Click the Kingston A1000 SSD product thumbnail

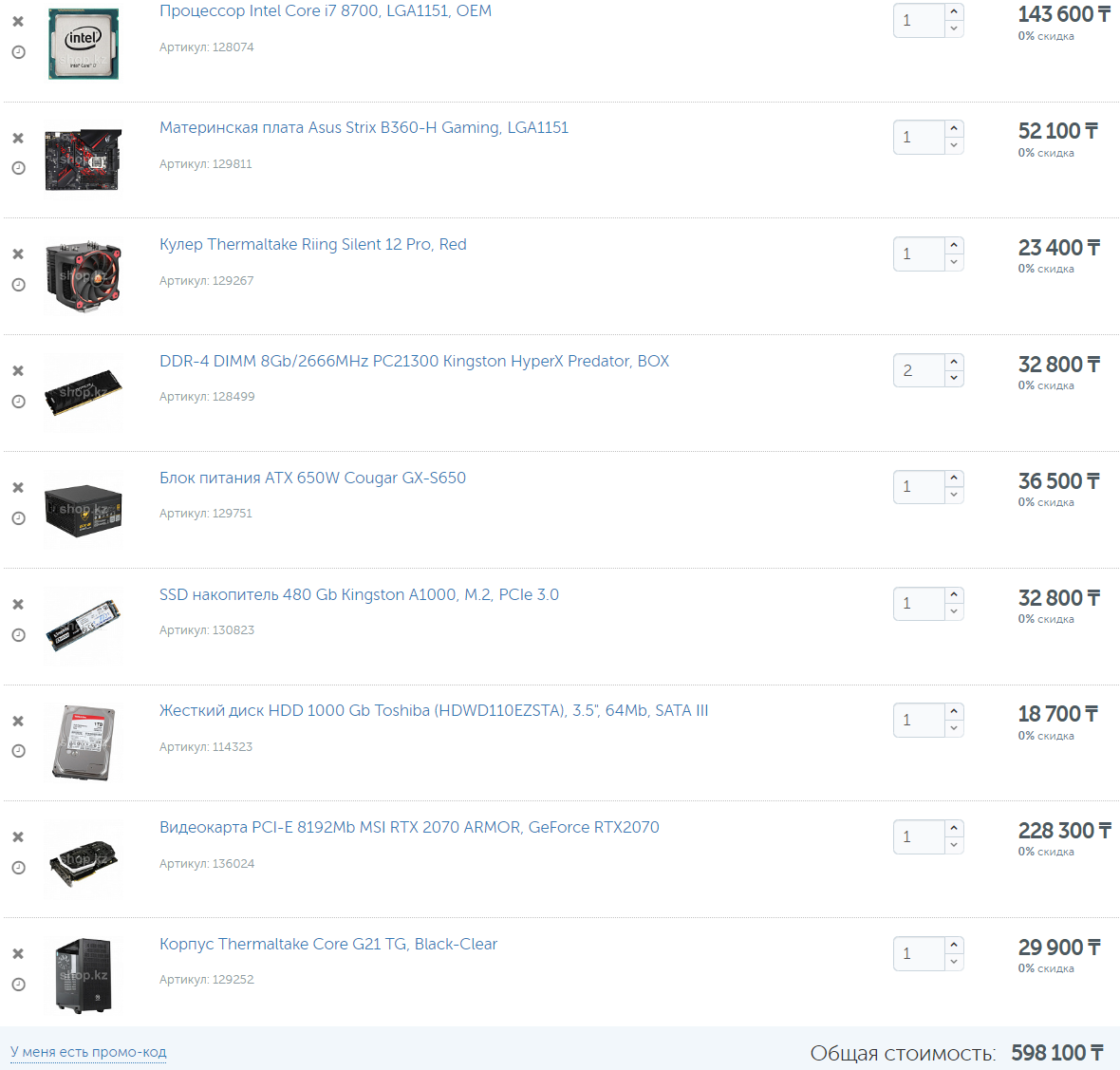[83, 625]
